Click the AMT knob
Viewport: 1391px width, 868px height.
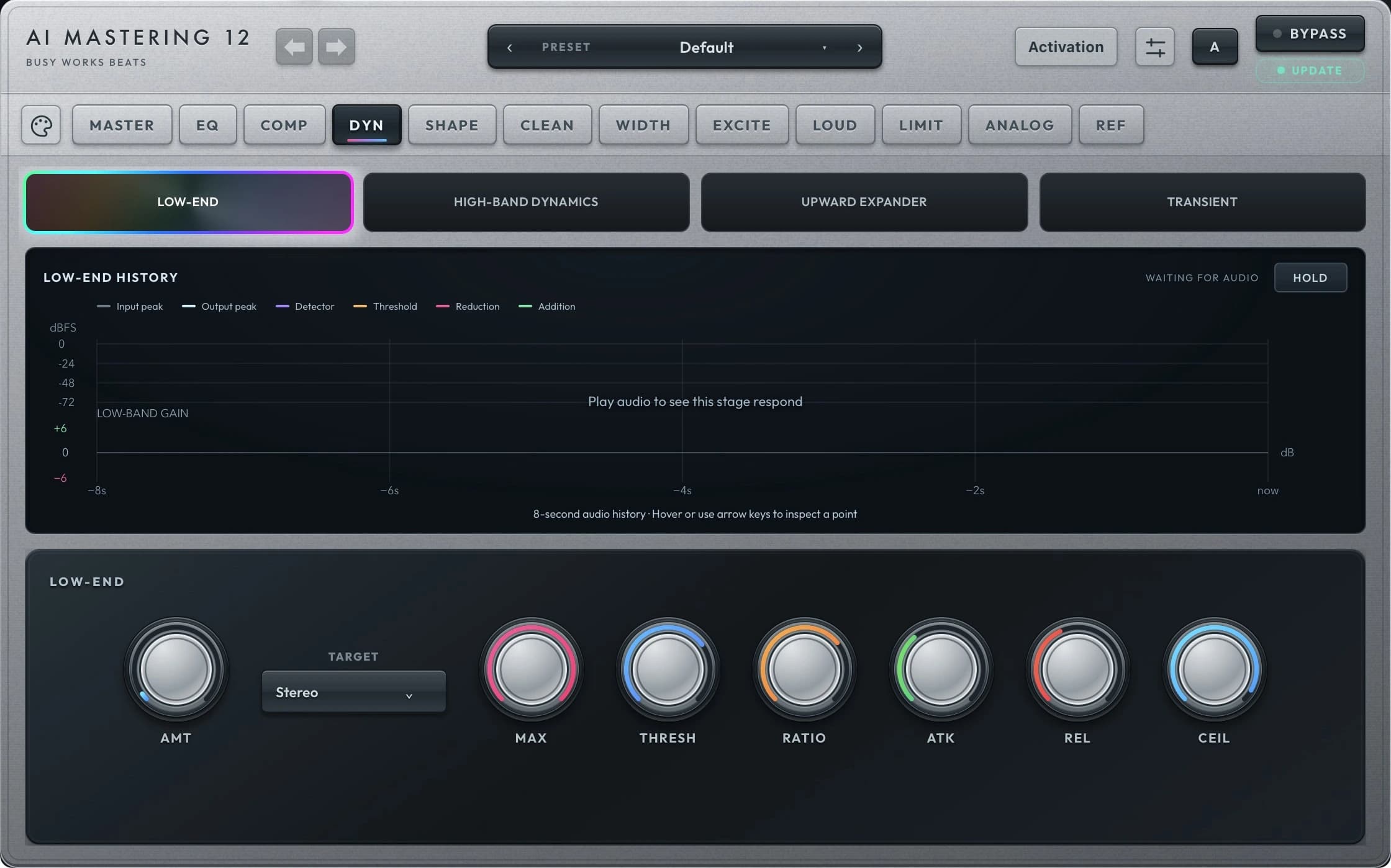click(x=176, y=669)
